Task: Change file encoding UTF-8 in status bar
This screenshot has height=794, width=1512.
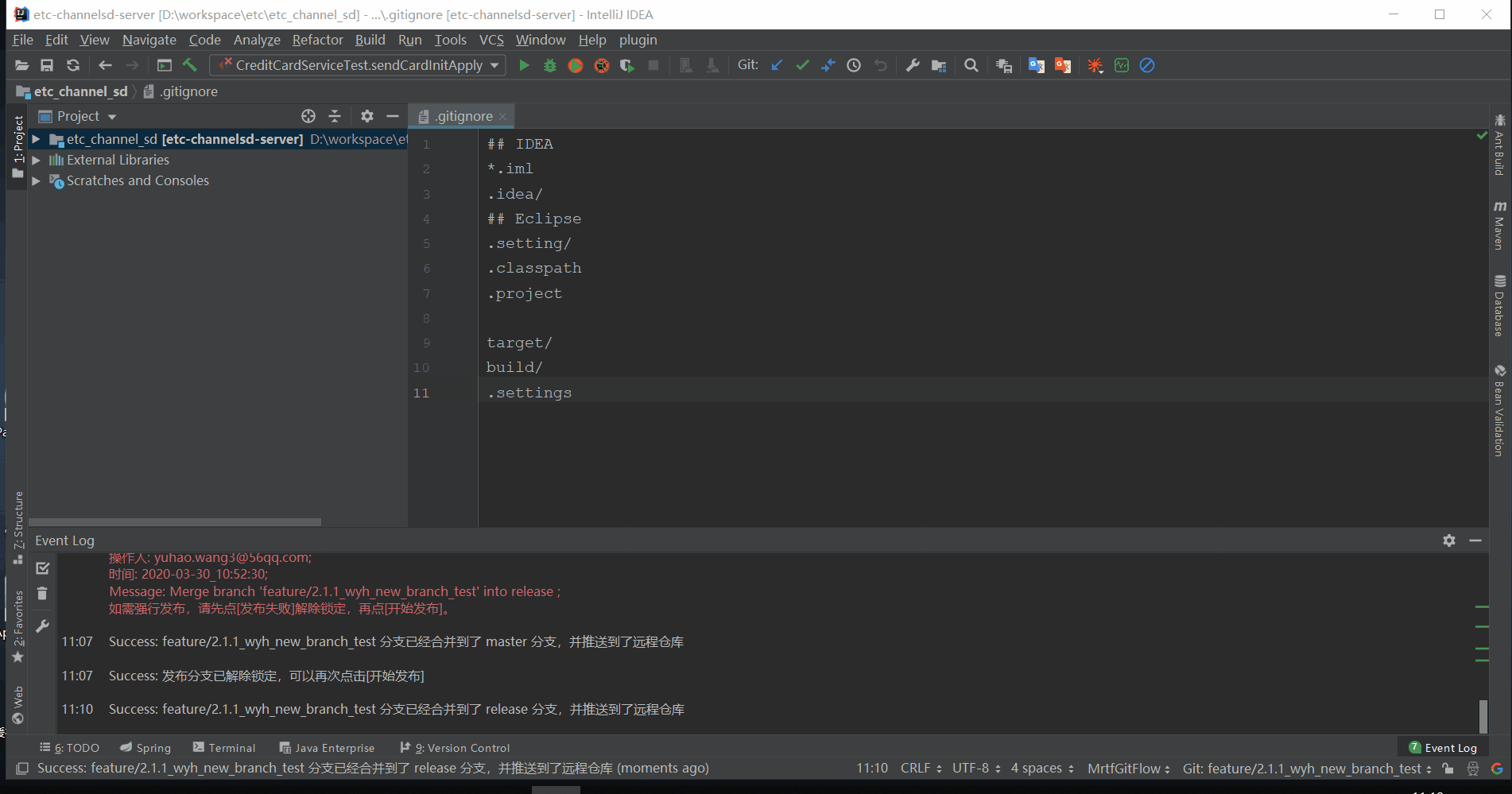Action: (x=977, y=769)
